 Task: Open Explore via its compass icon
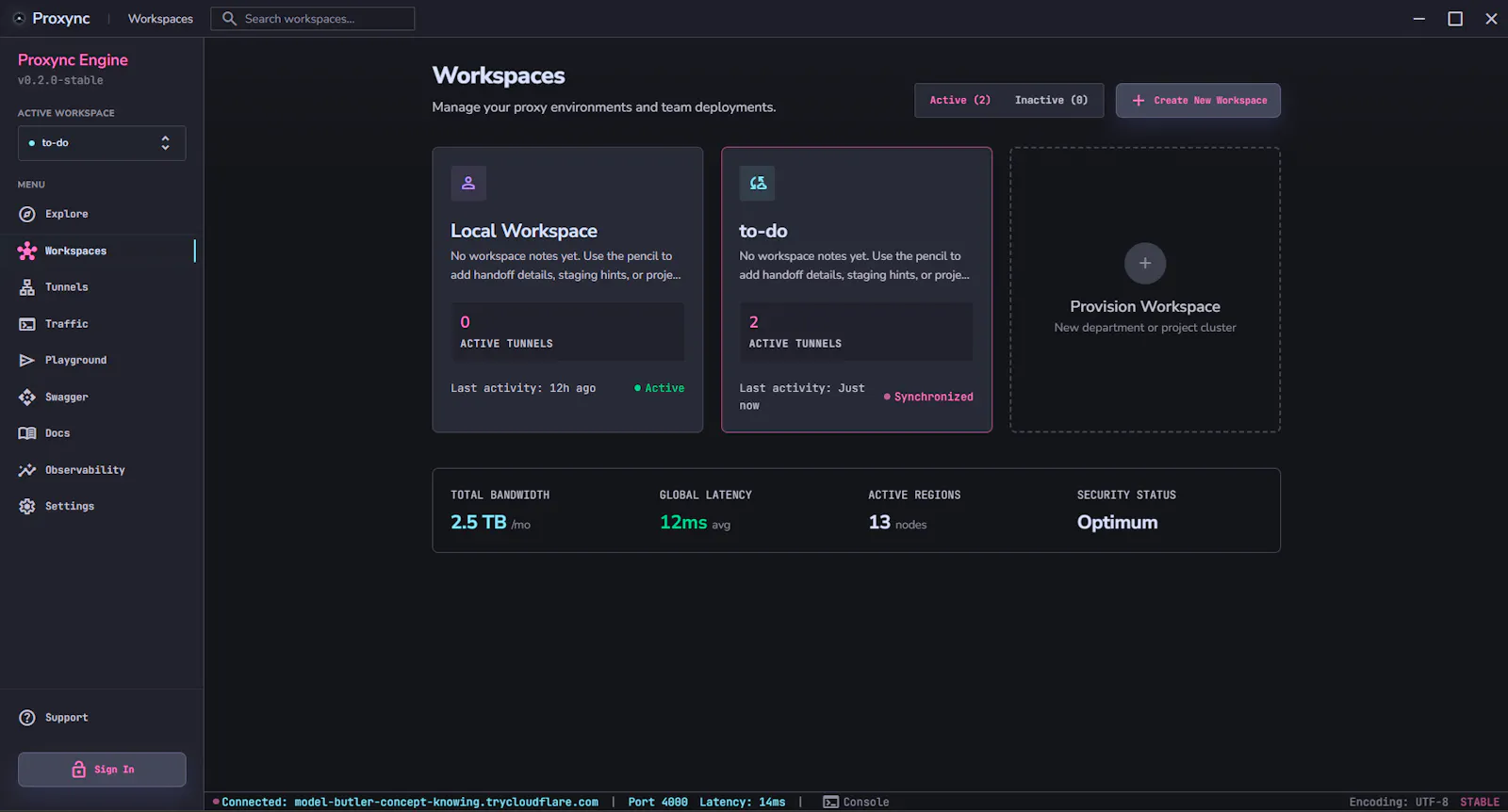[27, 214]
